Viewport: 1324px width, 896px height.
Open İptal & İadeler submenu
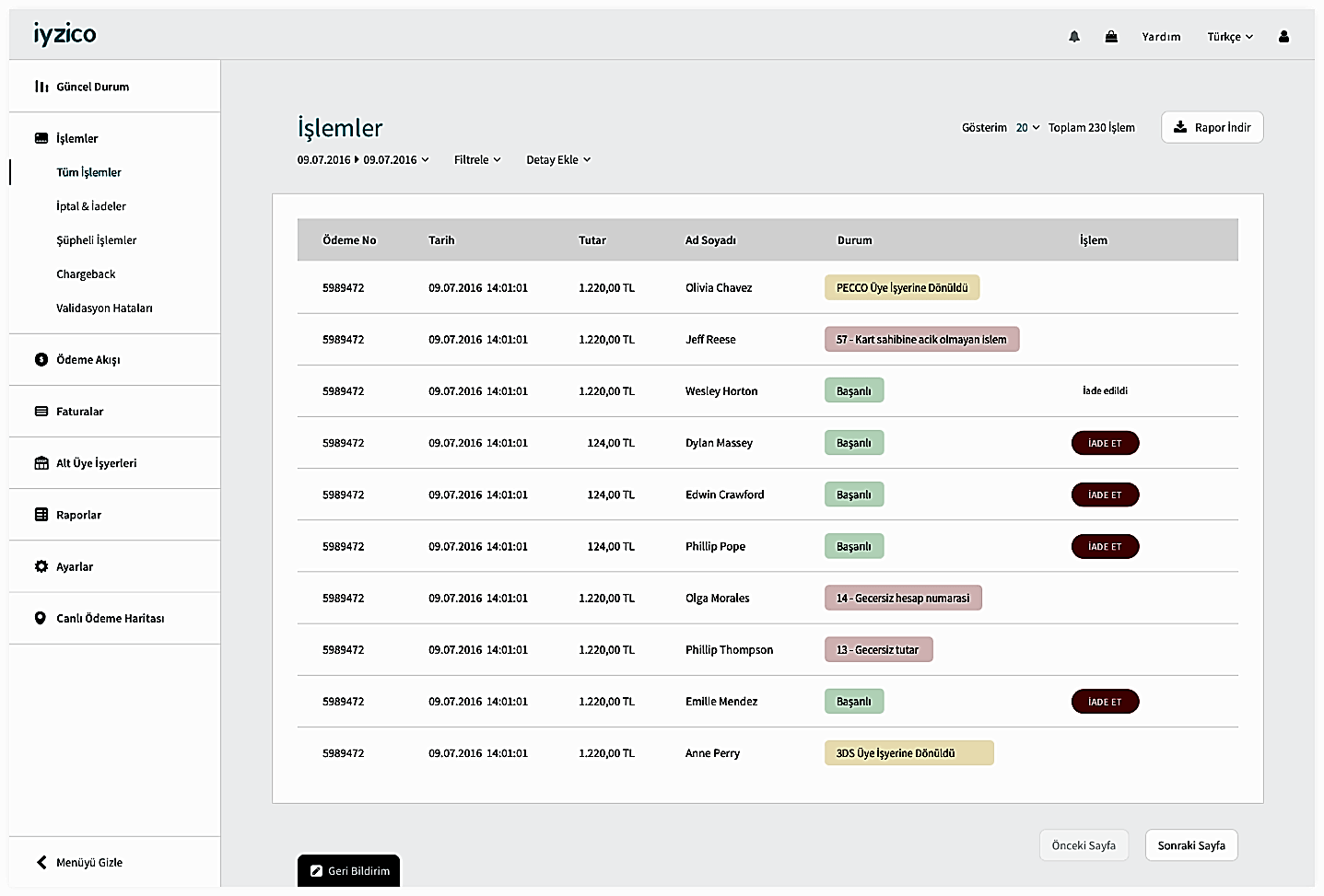pyautogui.click(x=91, y=206)
